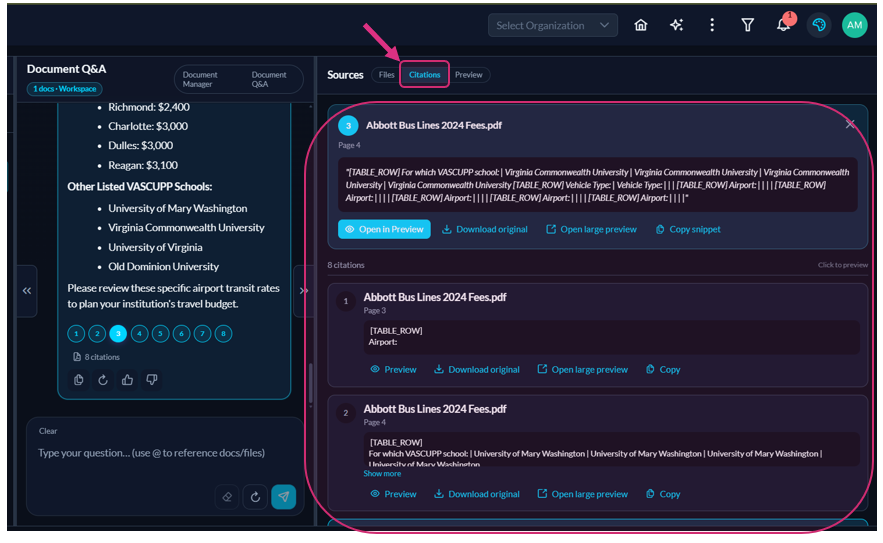Open the three-dot more options menu
This screenshot has width=883, height=543.
[x=712, y=25]
